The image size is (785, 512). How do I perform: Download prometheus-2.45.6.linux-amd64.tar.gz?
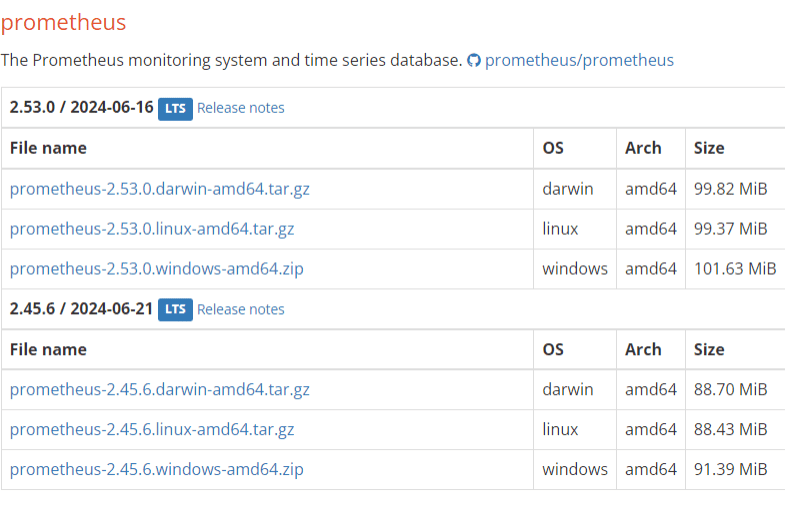pos(152,430)
